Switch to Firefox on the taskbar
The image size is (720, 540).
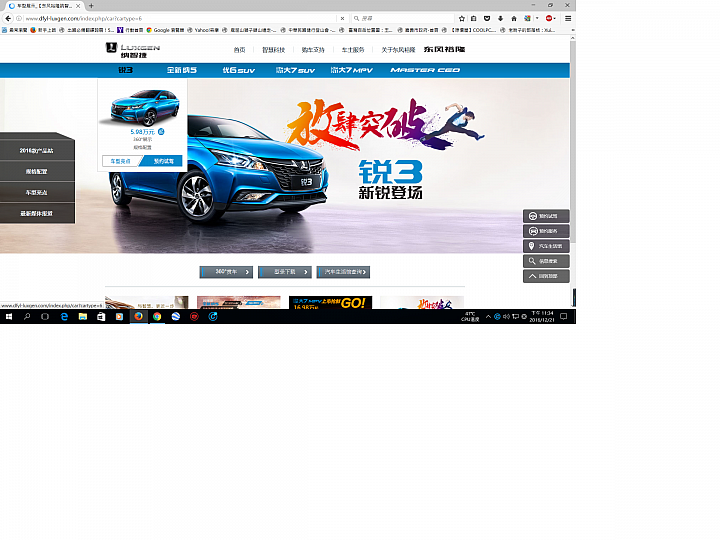[x=138, y=316]
